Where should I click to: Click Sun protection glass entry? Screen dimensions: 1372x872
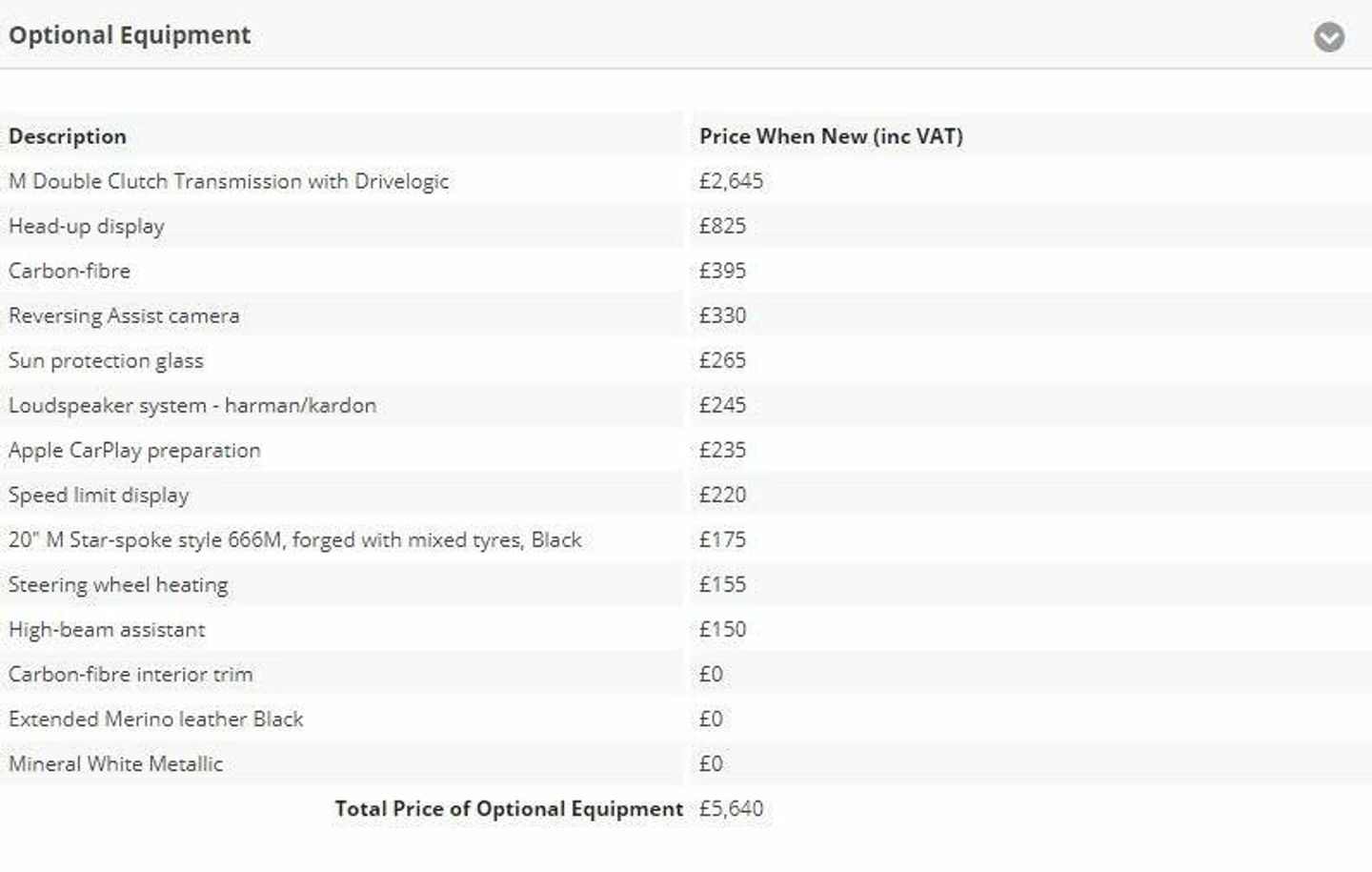pos(106,360)
